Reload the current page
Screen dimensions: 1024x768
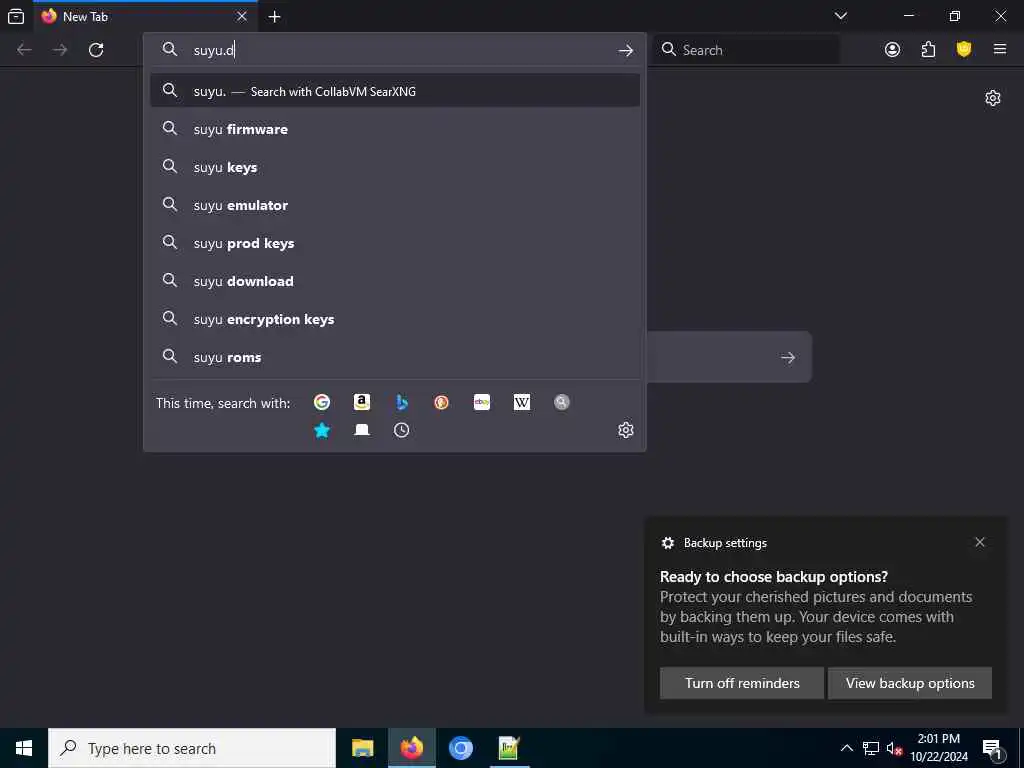point(96,50)
